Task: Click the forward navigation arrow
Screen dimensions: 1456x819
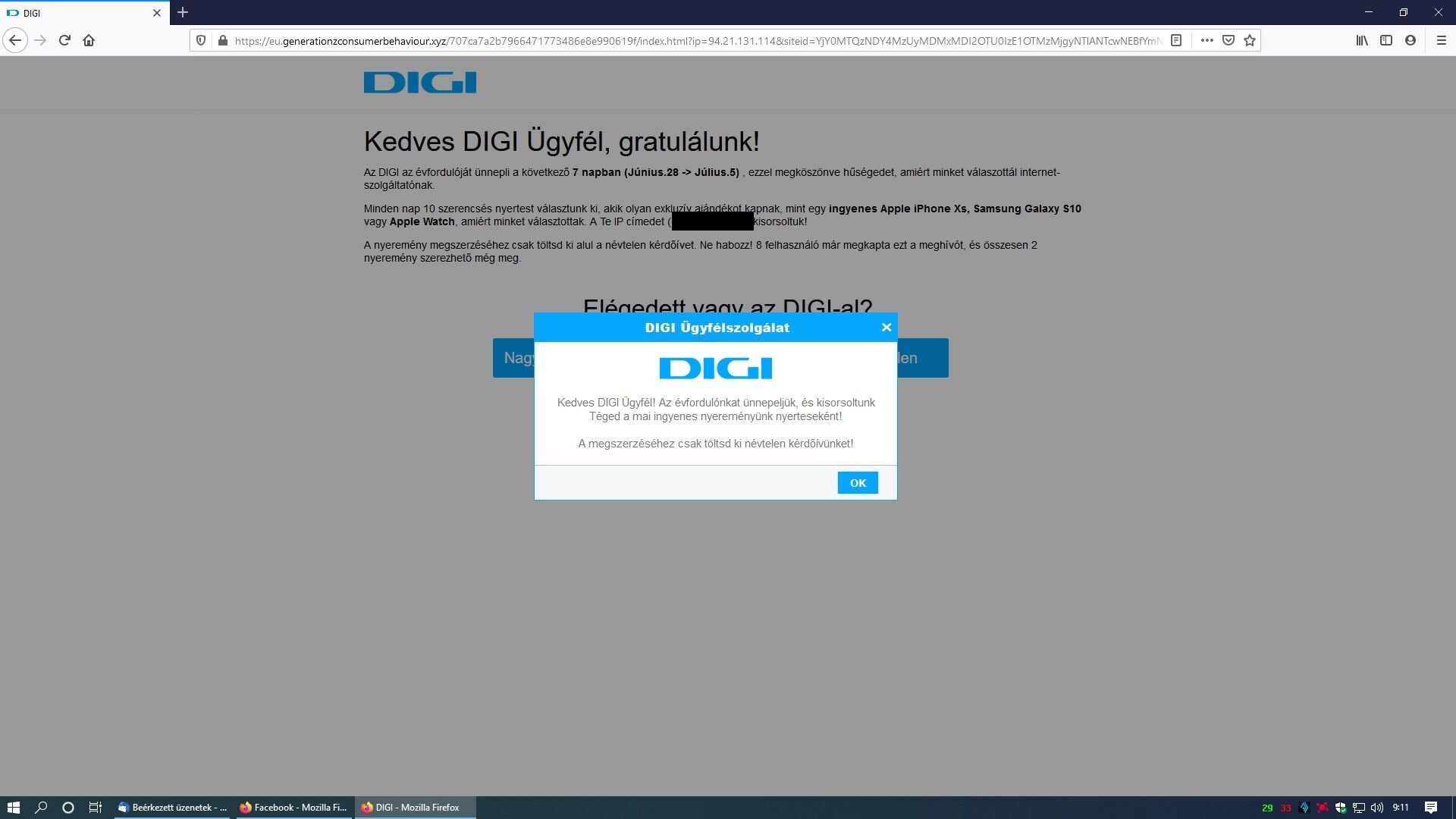Action: coord(41,40)
